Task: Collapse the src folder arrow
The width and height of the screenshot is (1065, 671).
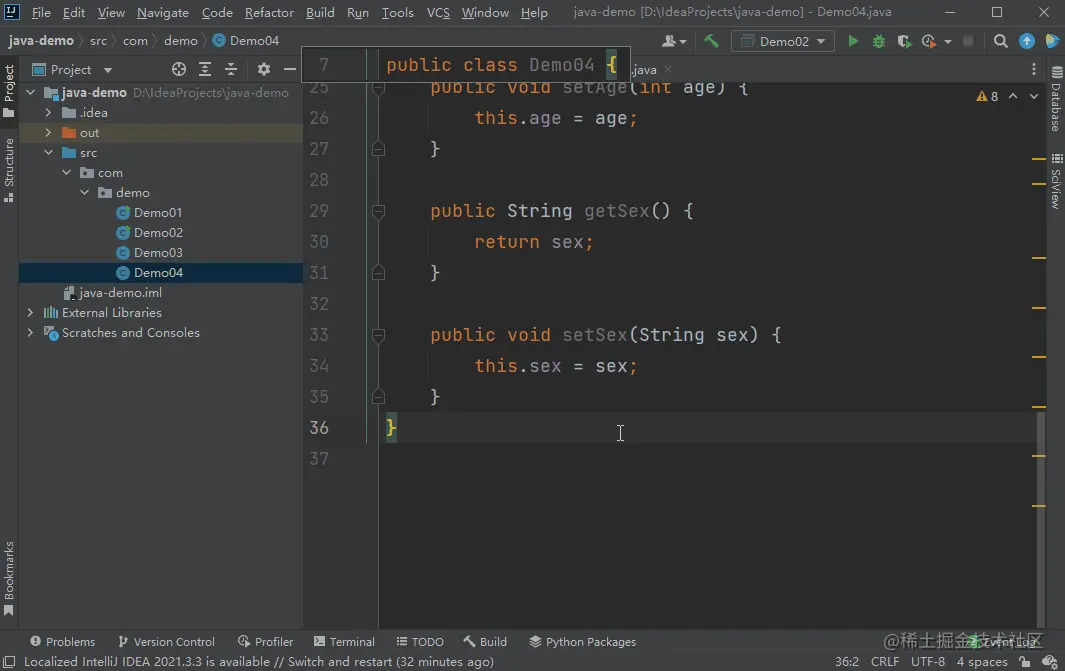Action: click(48, 153)
